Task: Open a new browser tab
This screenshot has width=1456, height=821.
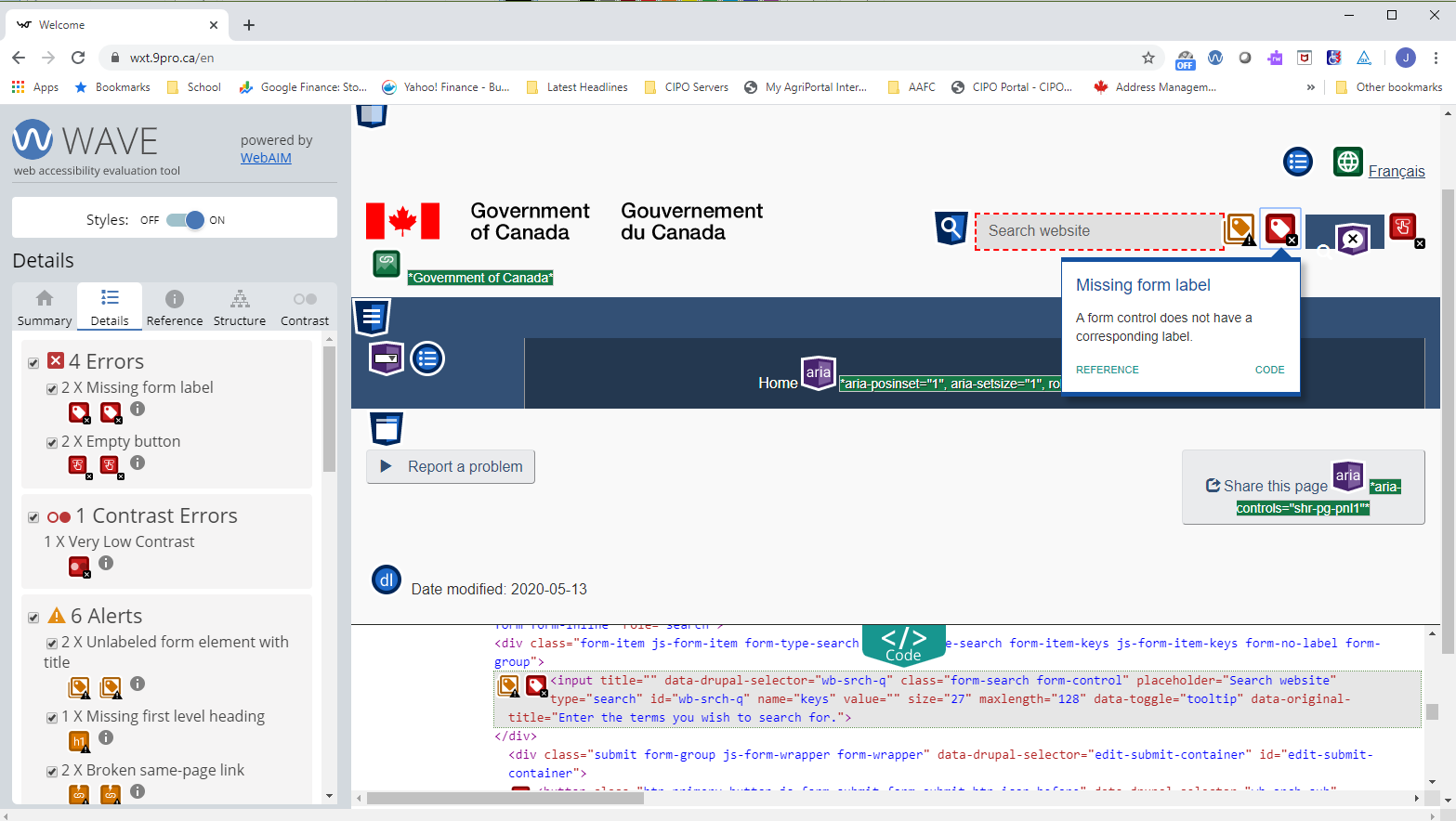Action: pos(249,25)
